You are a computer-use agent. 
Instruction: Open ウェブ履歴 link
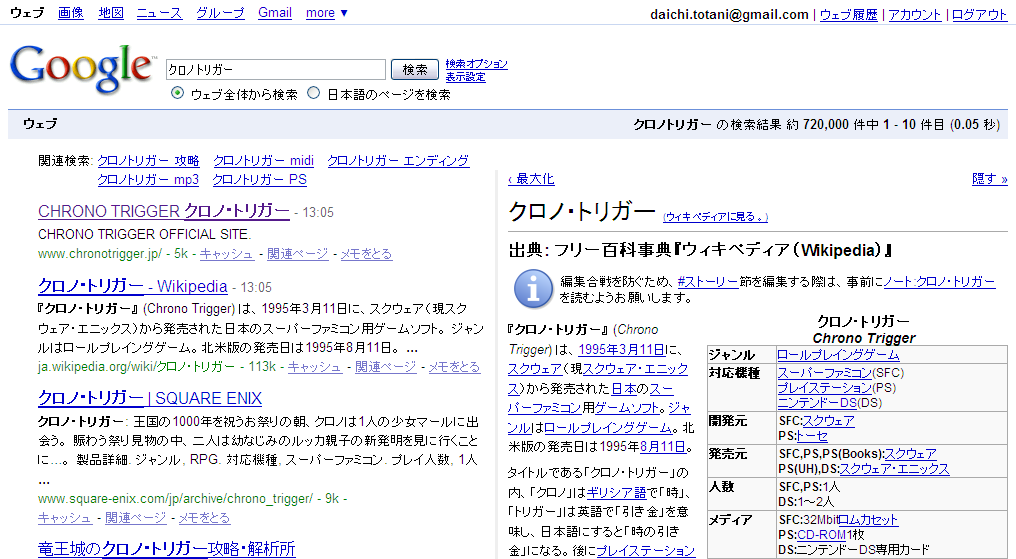(x=848, y=15)
